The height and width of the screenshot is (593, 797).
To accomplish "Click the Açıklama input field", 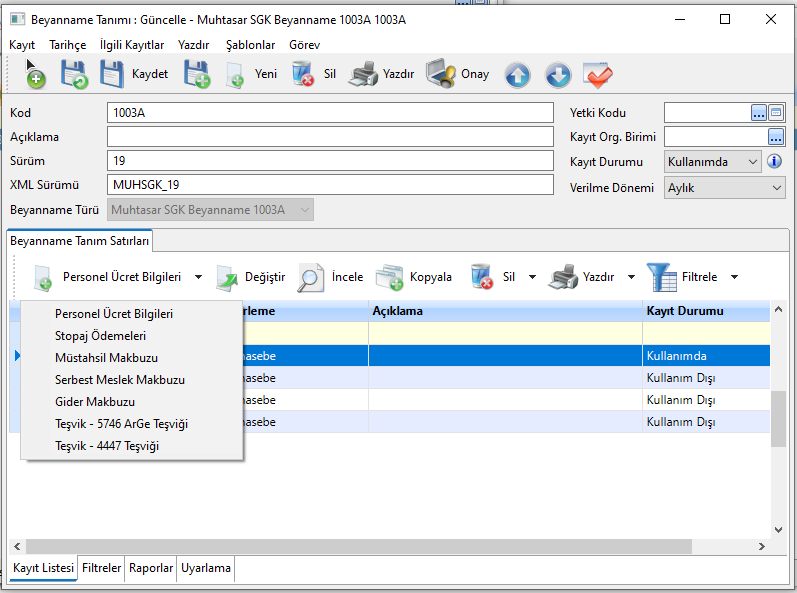I will click(x=329, y=137).
